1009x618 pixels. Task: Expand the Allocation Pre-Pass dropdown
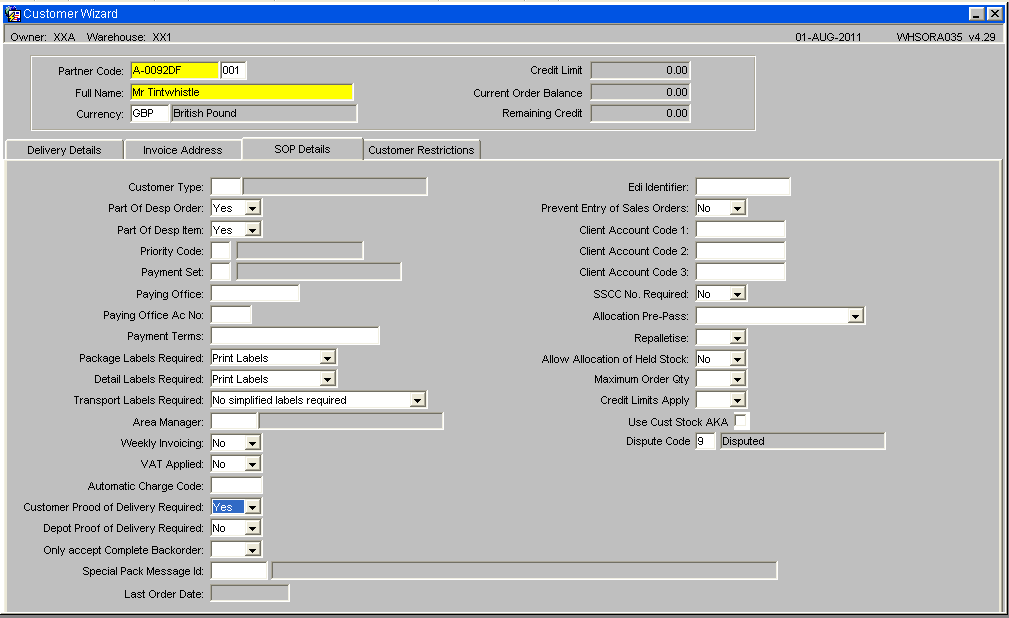coord(855,316)
